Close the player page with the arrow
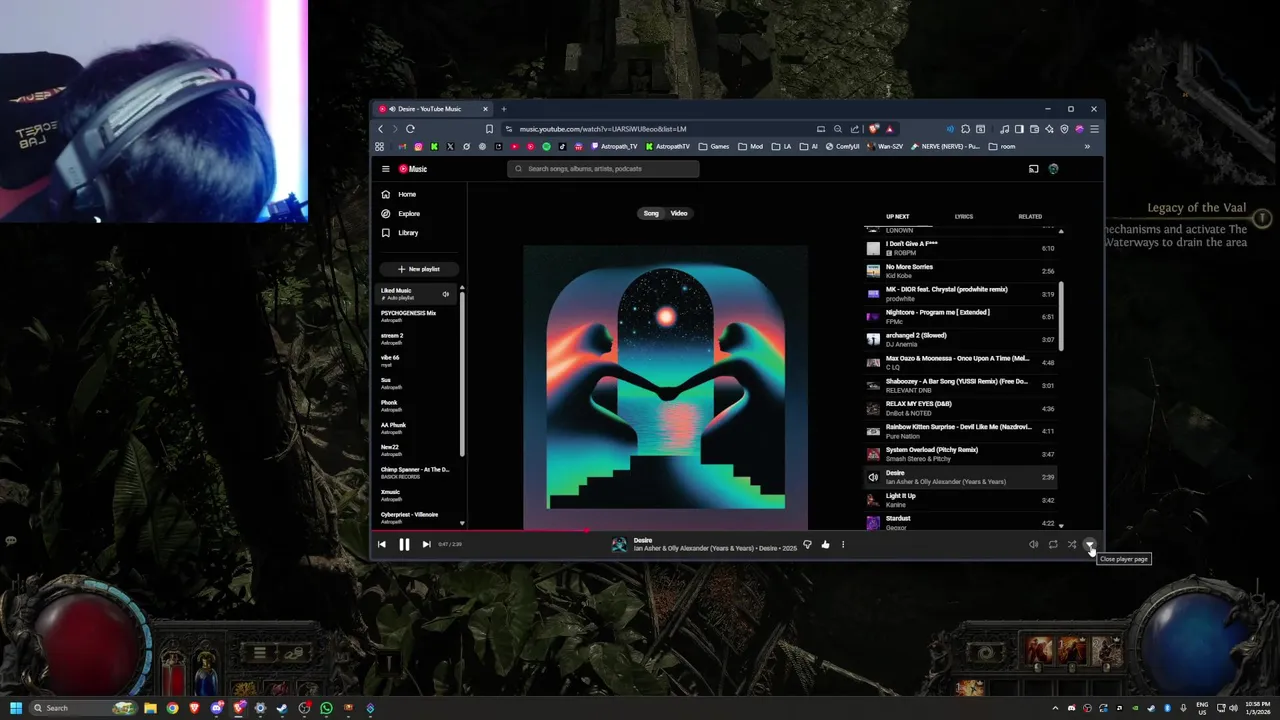 (1090, 544)
